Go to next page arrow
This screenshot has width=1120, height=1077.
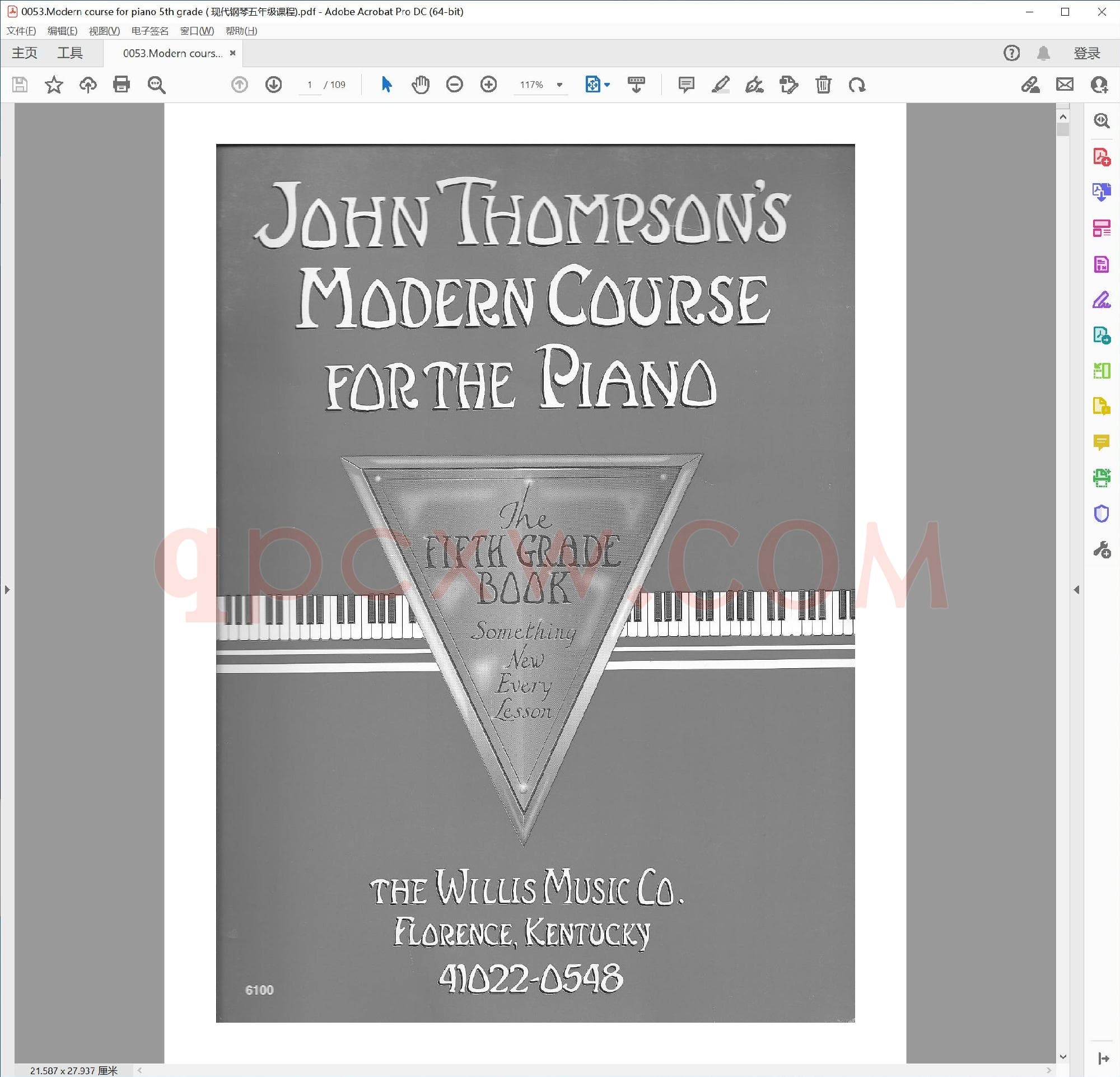[274, 85]
